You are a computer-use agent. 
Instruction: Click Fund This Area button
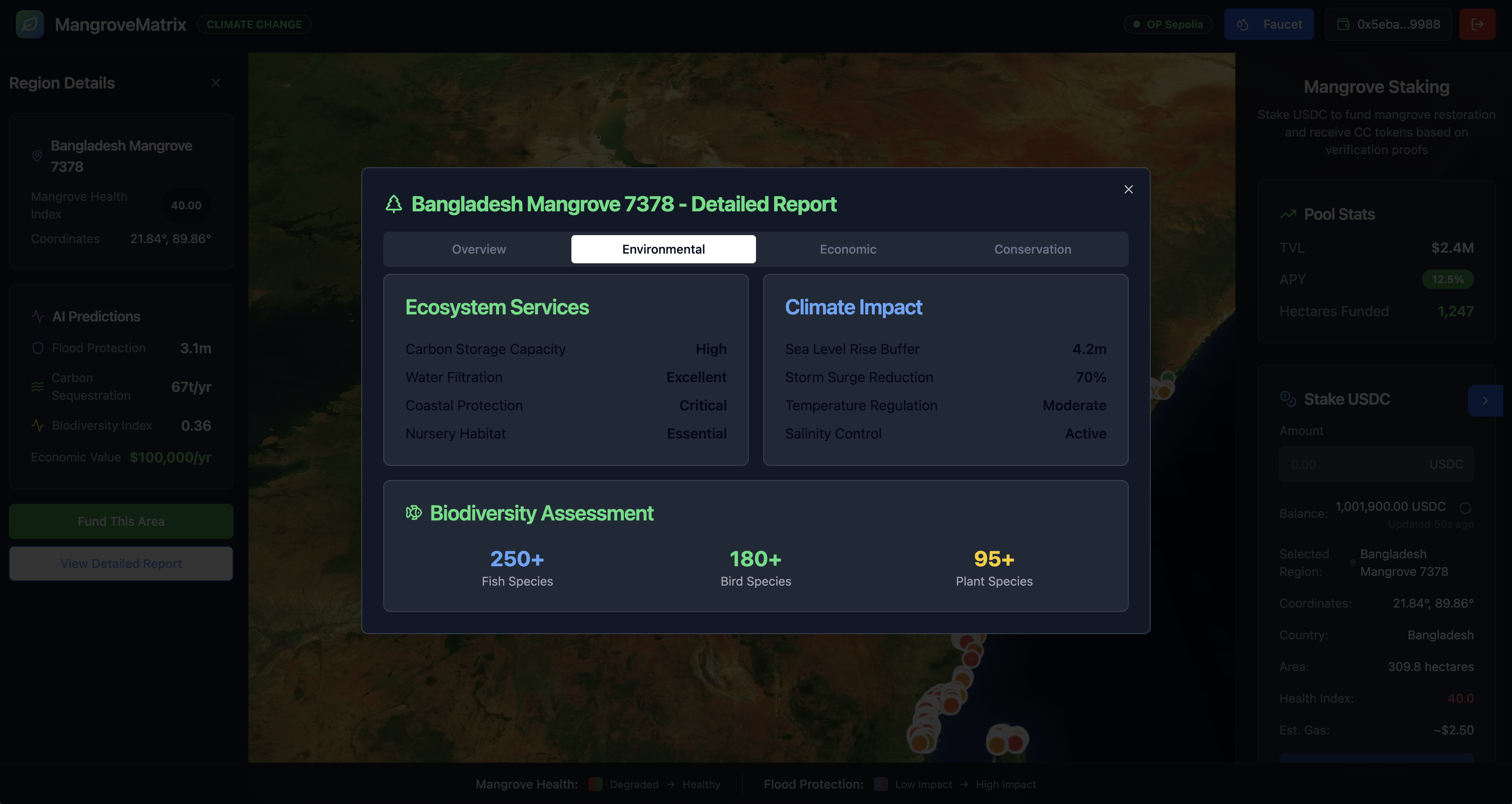pos(121,521)
